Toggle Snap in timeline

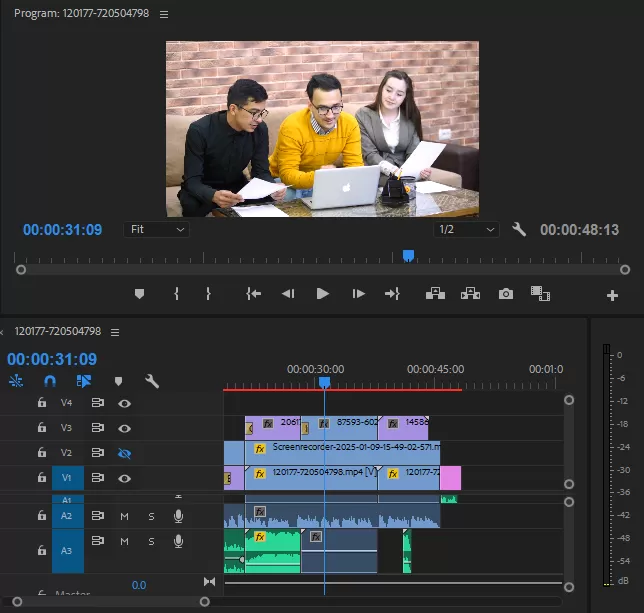(50, 381)
